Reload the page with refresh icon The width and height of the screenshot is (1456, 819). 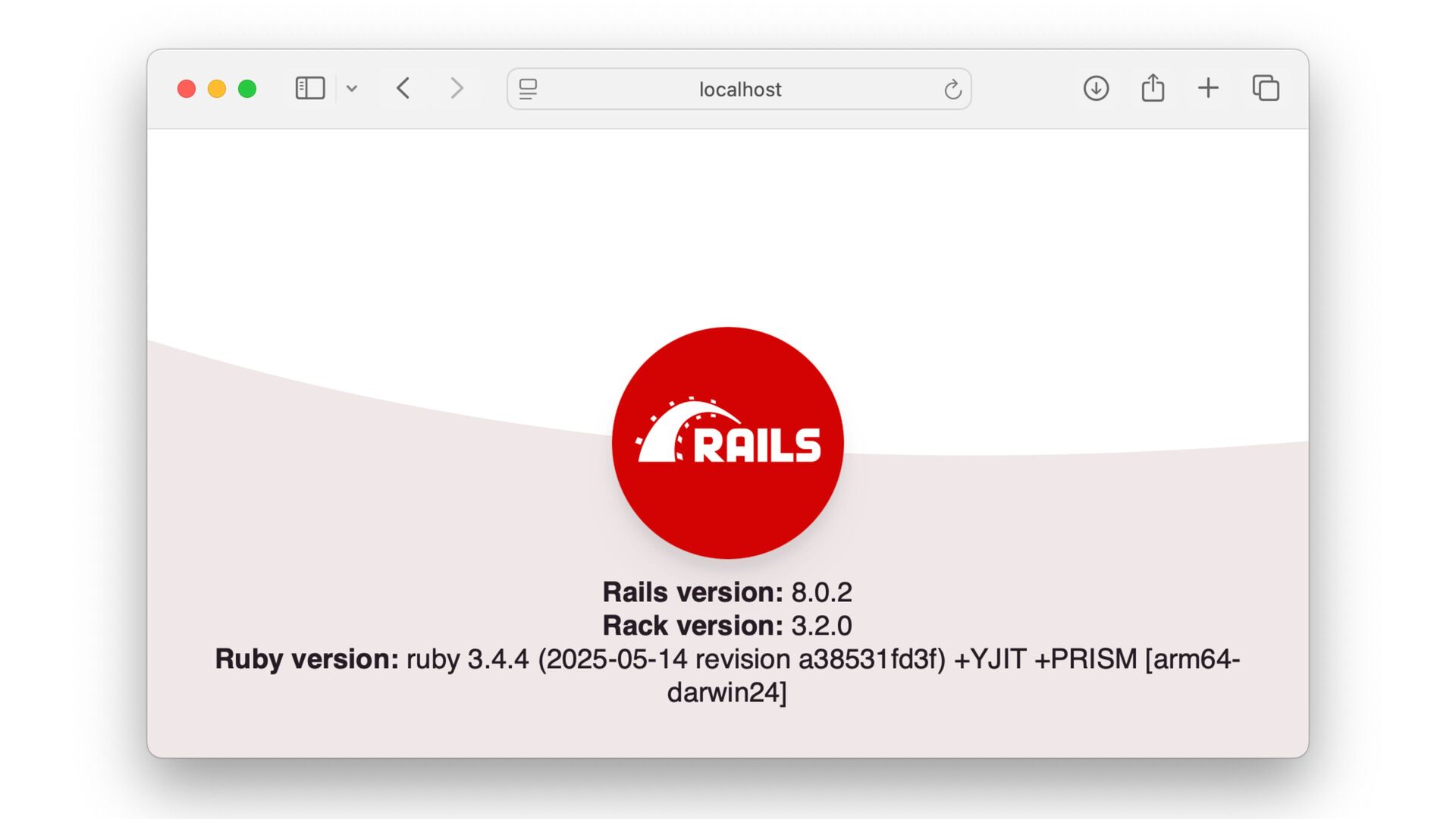tap(952, 89)
